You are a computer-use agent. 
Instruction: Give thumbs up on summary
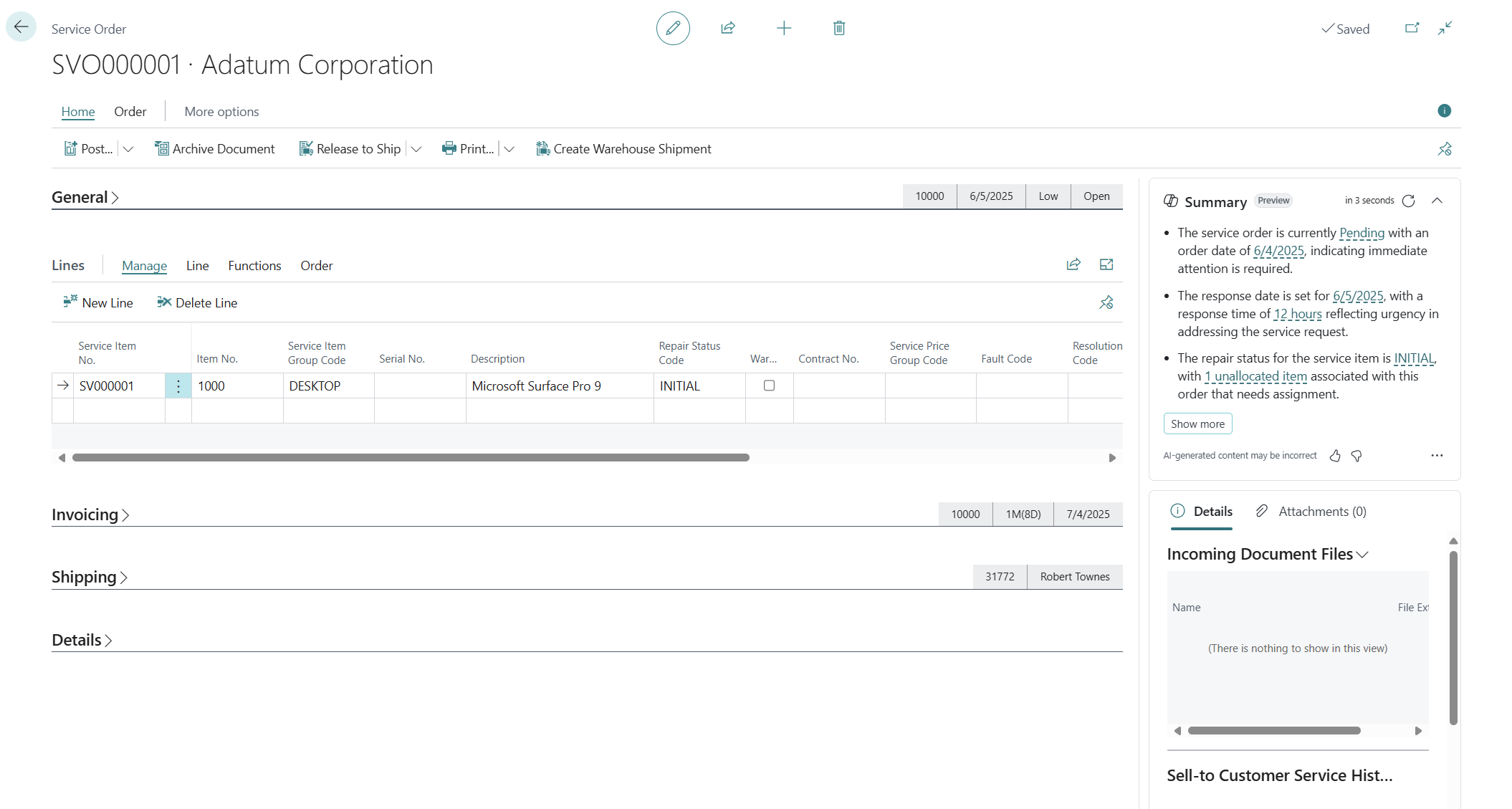tap(1335, 456)
